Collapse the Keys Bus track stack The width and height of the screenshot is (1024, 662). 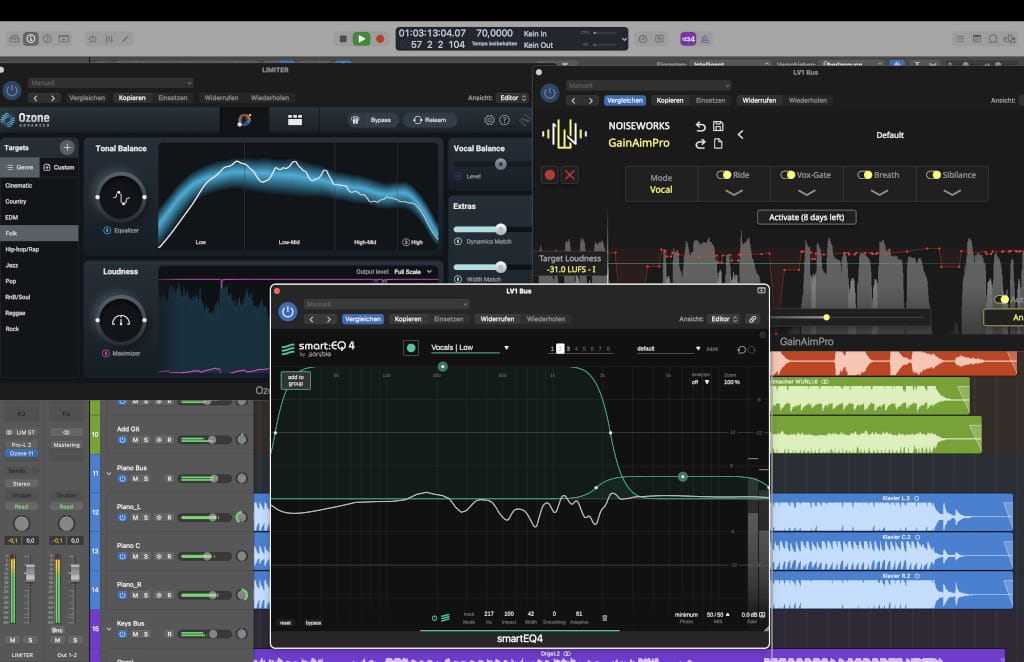point(108,629)
